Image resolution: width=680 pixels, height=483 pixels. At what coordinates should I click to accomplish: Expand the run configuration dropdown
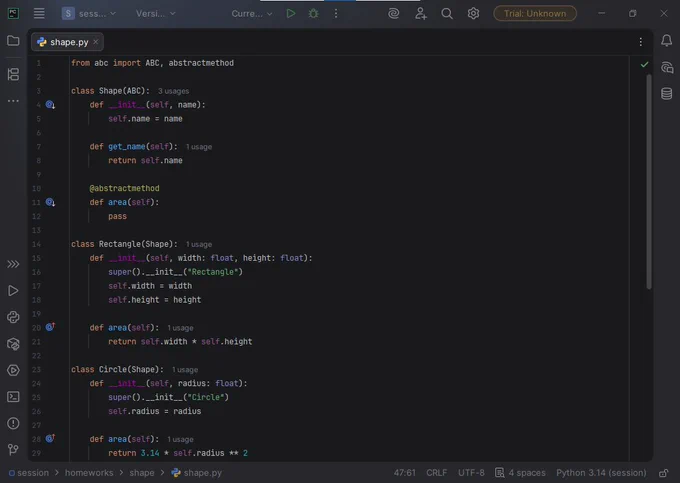coord(252,13)
